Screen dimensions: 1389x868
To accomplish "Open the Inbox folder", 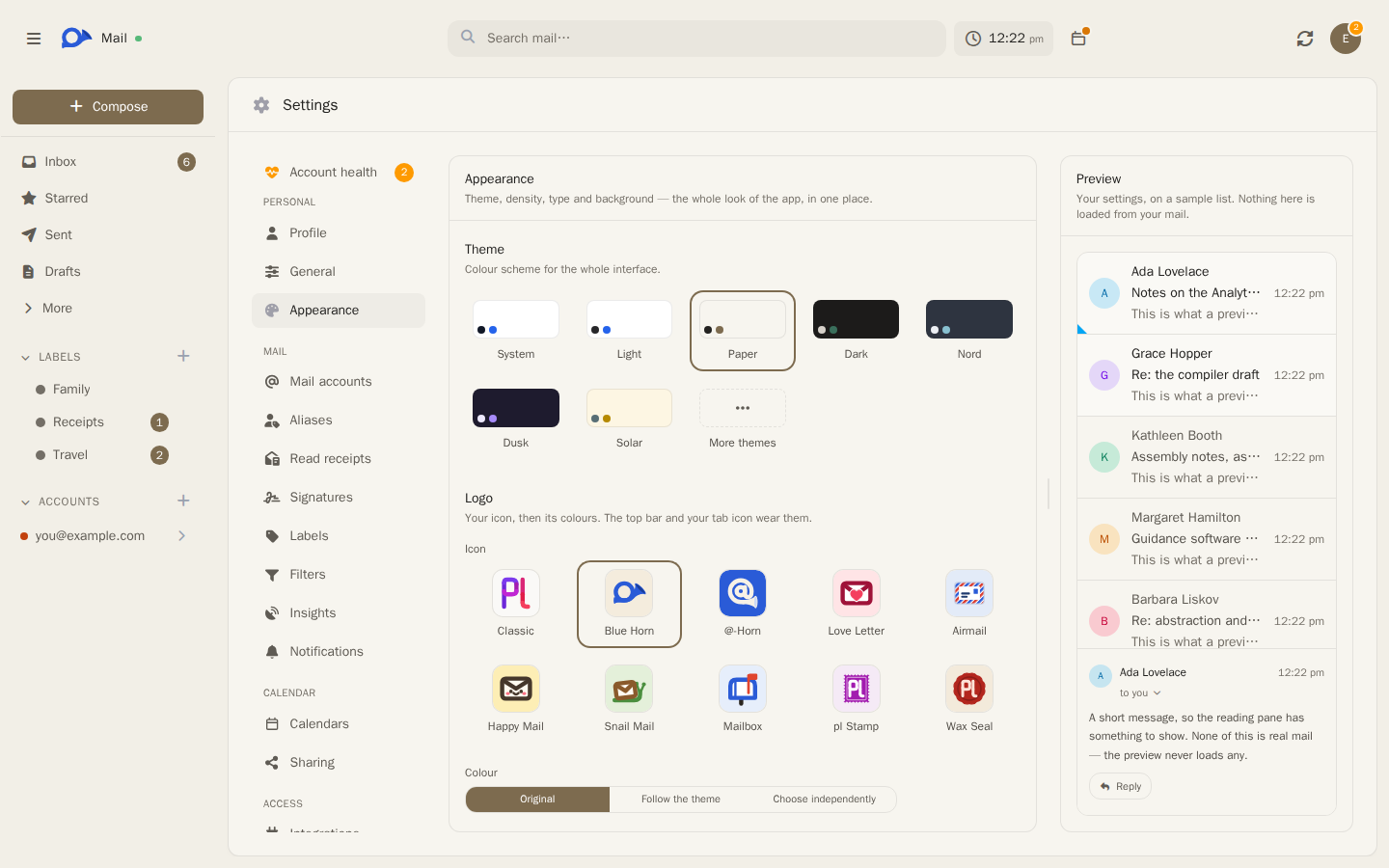I will [x=108, y=162].
